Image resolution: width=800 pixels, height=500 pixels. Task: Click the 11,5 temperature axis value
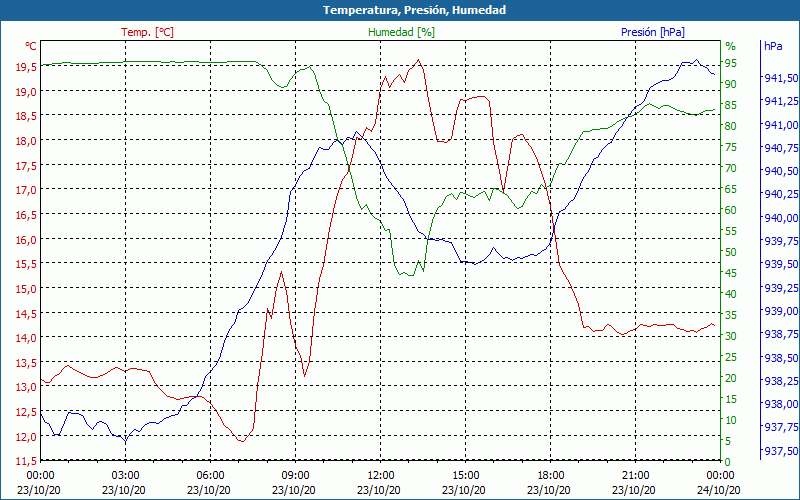26,461
